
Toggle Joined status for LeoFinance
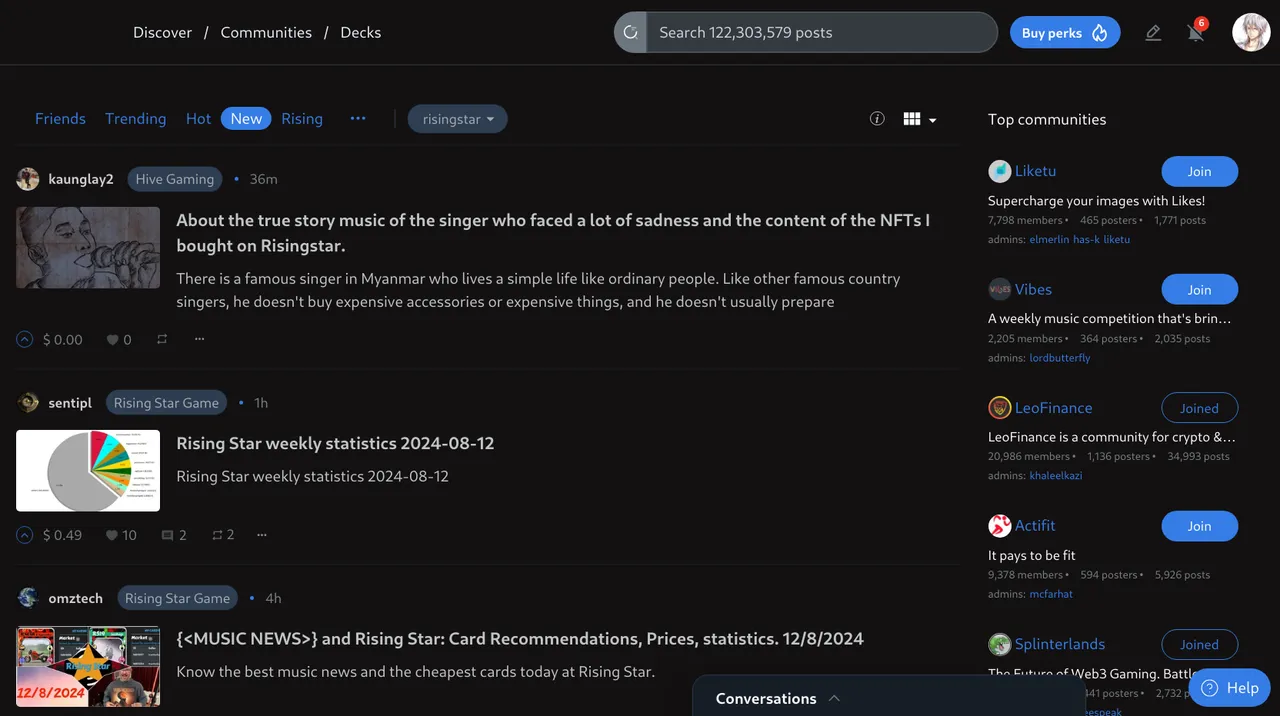point(1199,408)
